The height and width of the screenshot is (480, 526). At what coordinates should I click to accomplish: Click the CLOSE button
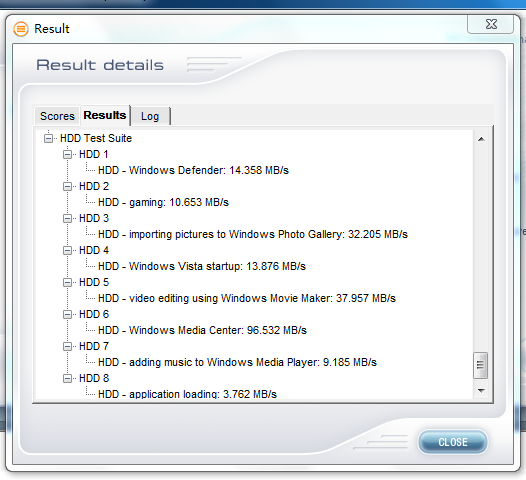coord(453,442)
